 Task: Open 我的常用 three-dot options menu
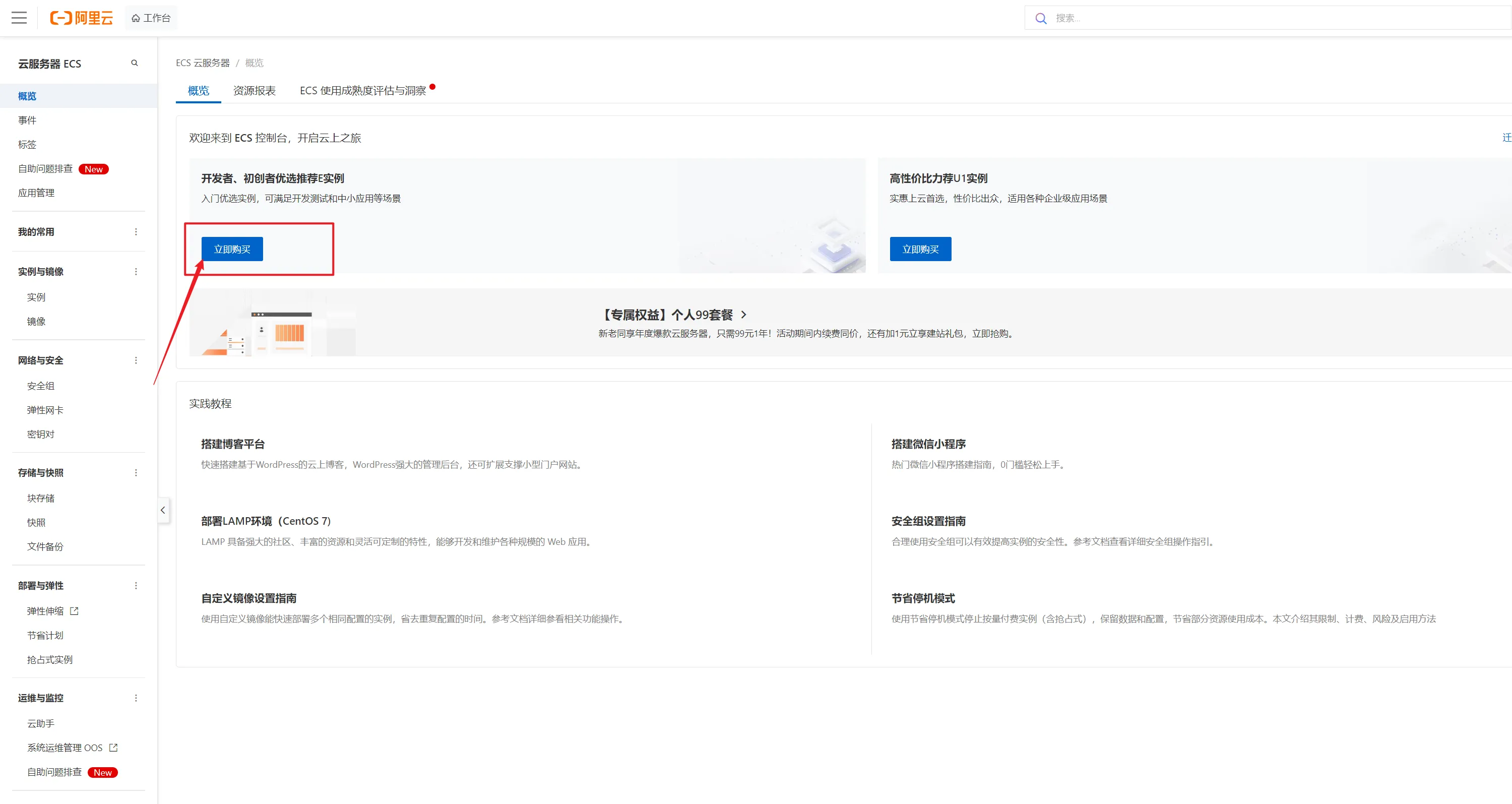pos(136,232)
